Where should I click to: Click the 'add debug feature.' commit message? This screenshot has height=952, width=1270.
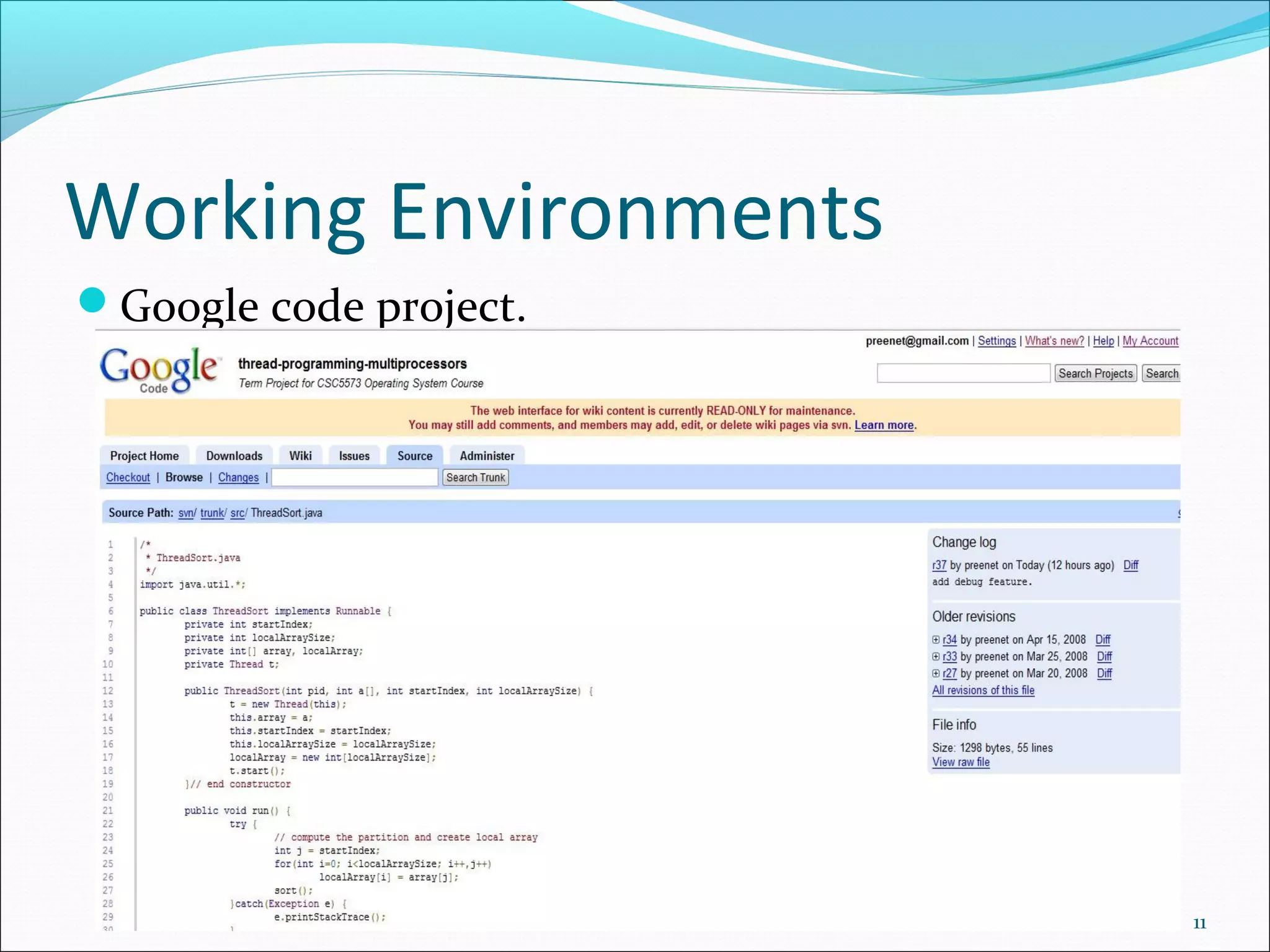click(982, 582)
